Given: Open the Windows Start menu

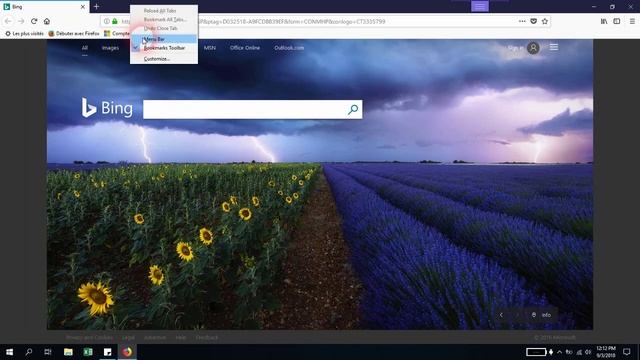Looking at the screenshot, I should tap(9, 352).
